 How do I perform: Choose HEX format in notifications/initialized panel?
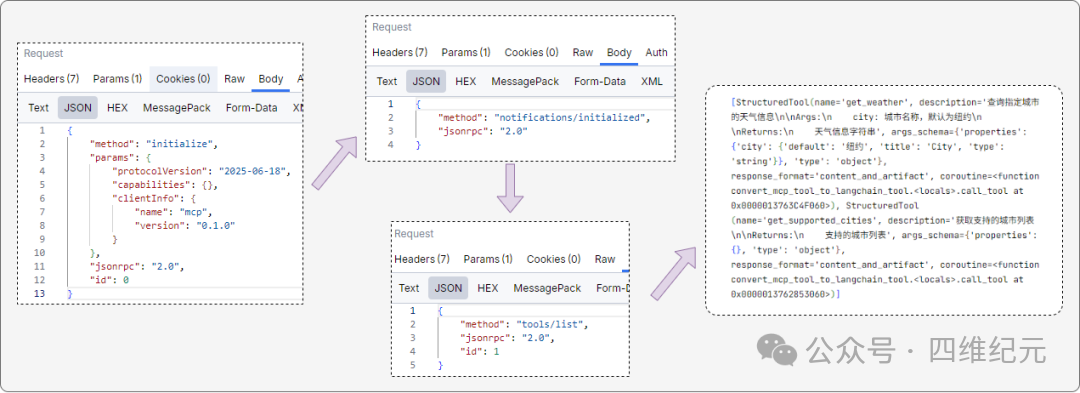point(466,81)
